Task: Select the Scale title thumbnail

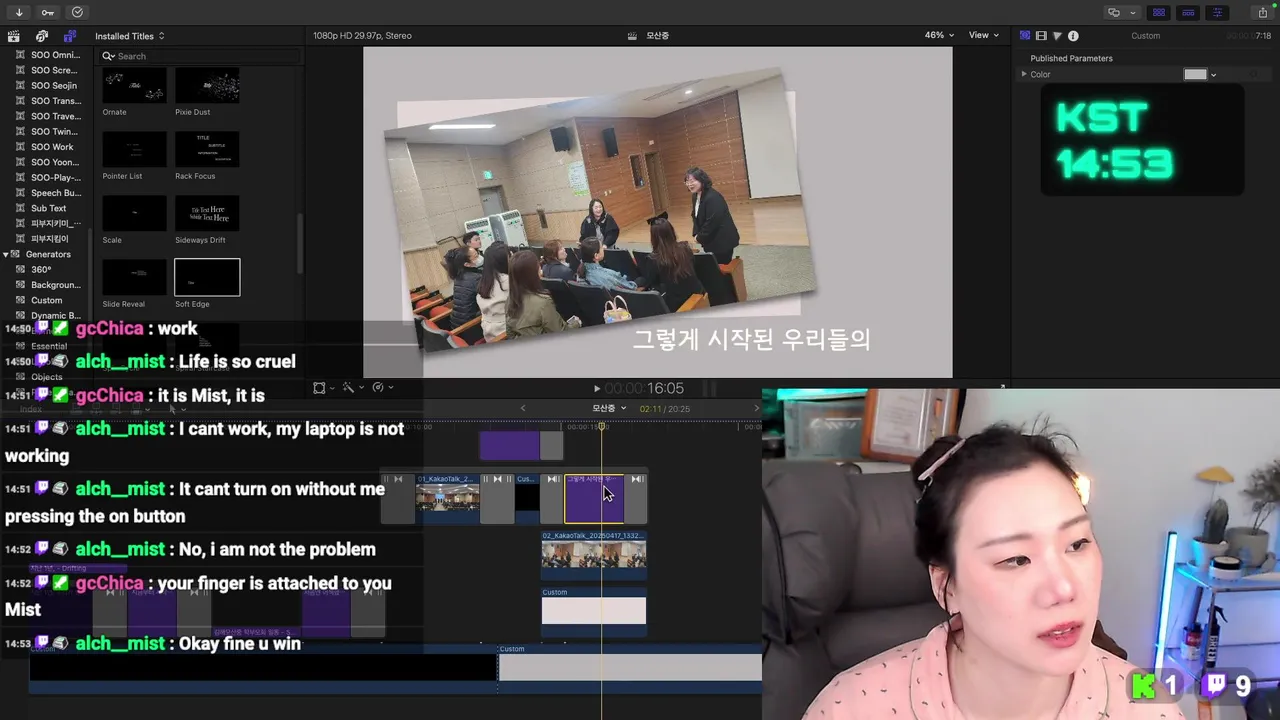Action: coord(134,213)
